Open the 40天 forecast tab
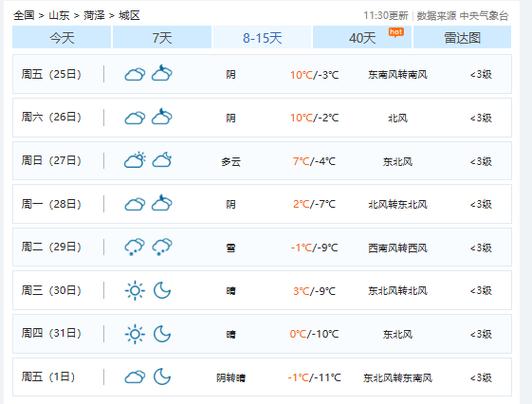This screenshot has height=404, width=532. click(x=362, y=37)
